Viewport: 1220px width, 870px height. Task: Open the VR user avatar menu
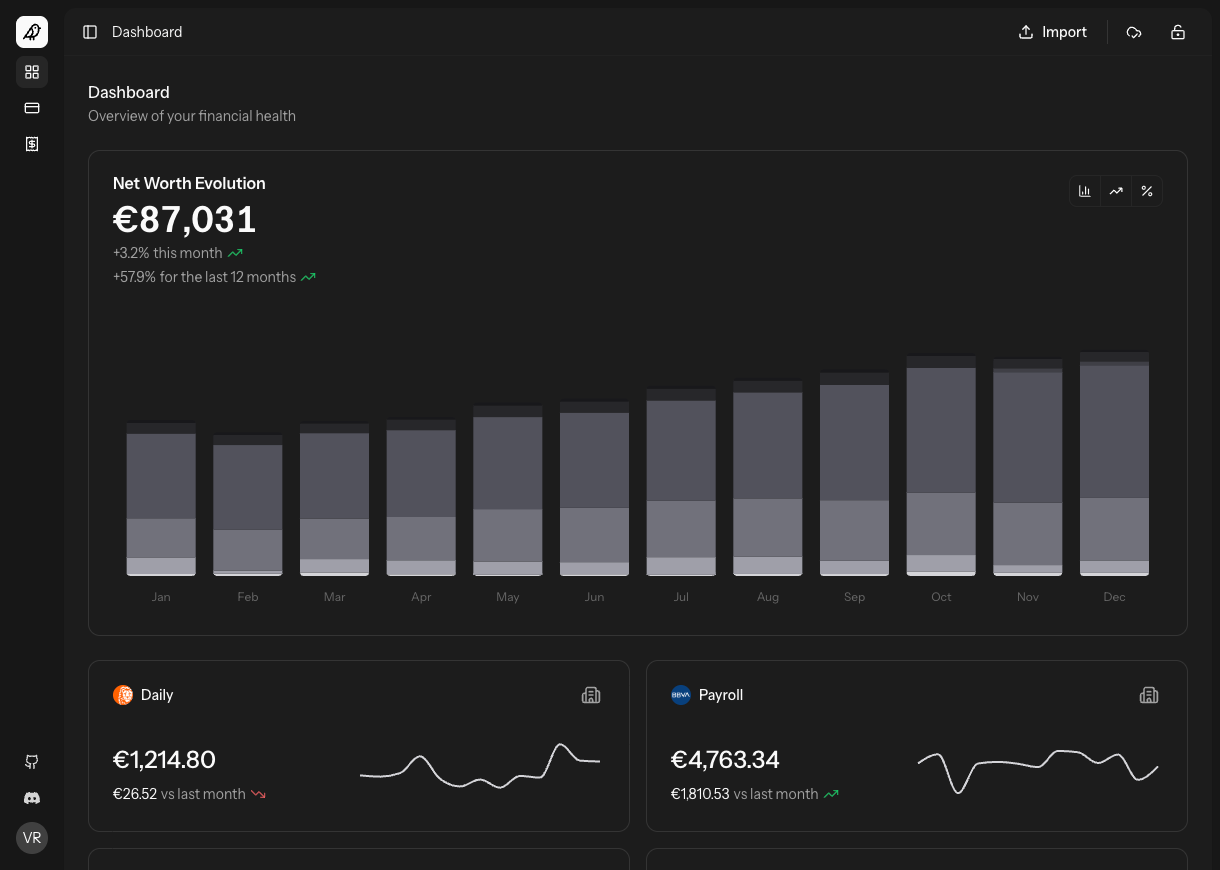[x=32, y=838]
